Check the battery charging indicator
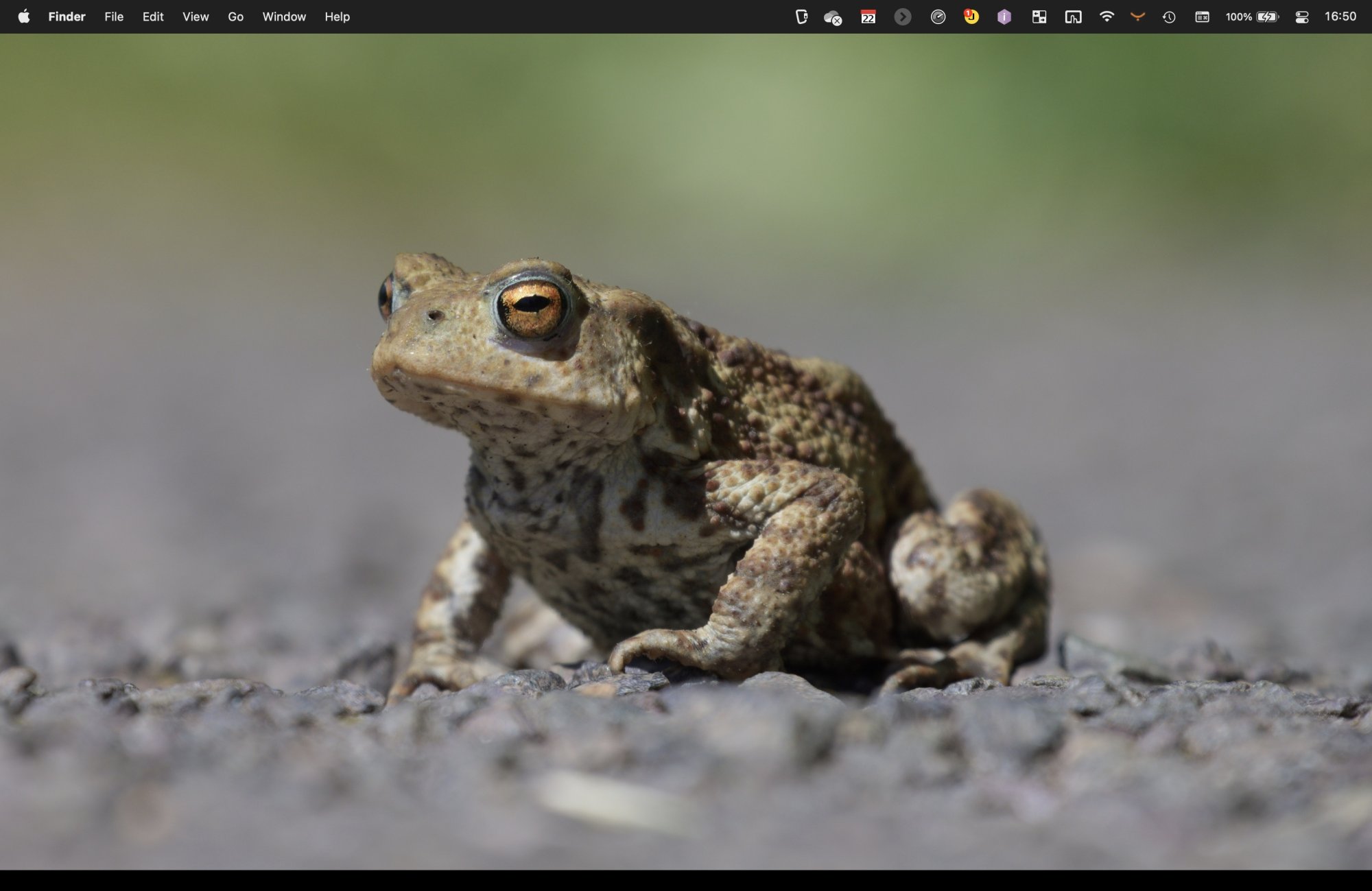This screenshot has width=1372, height=891. coord(1266,16)
